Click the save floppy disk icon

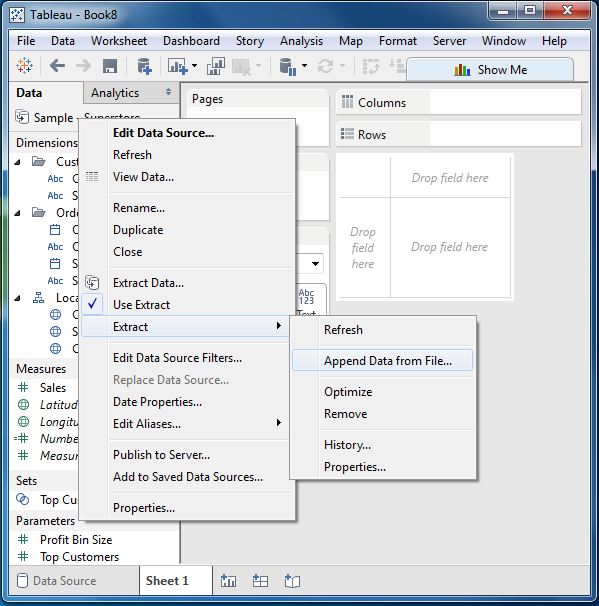[110, 66]
